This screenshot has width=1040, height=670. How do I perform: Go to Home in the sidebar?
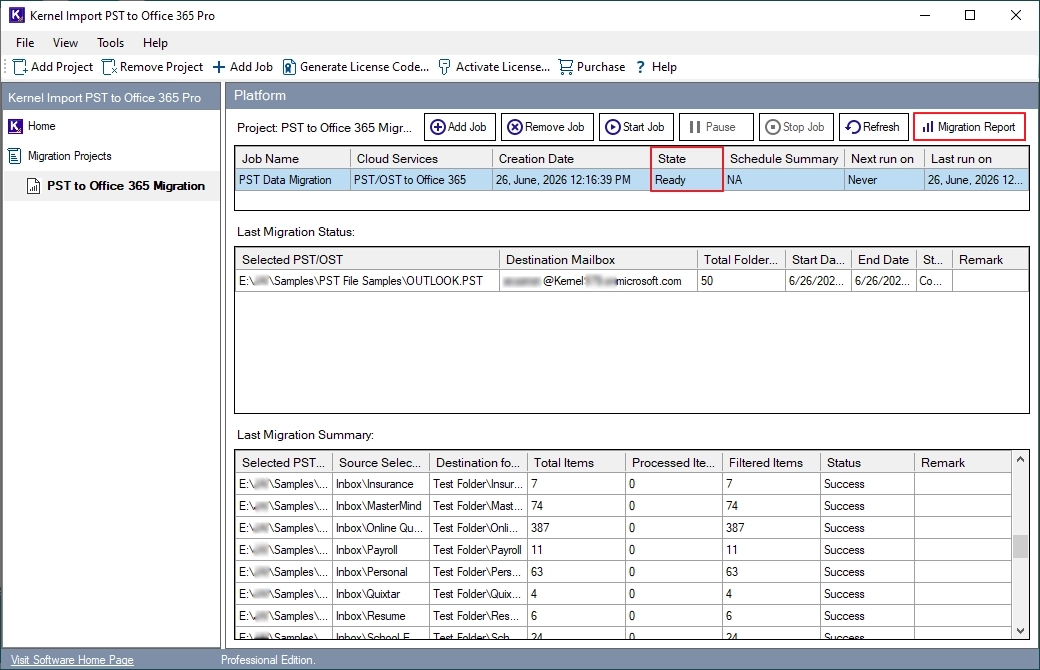point(41,126)
